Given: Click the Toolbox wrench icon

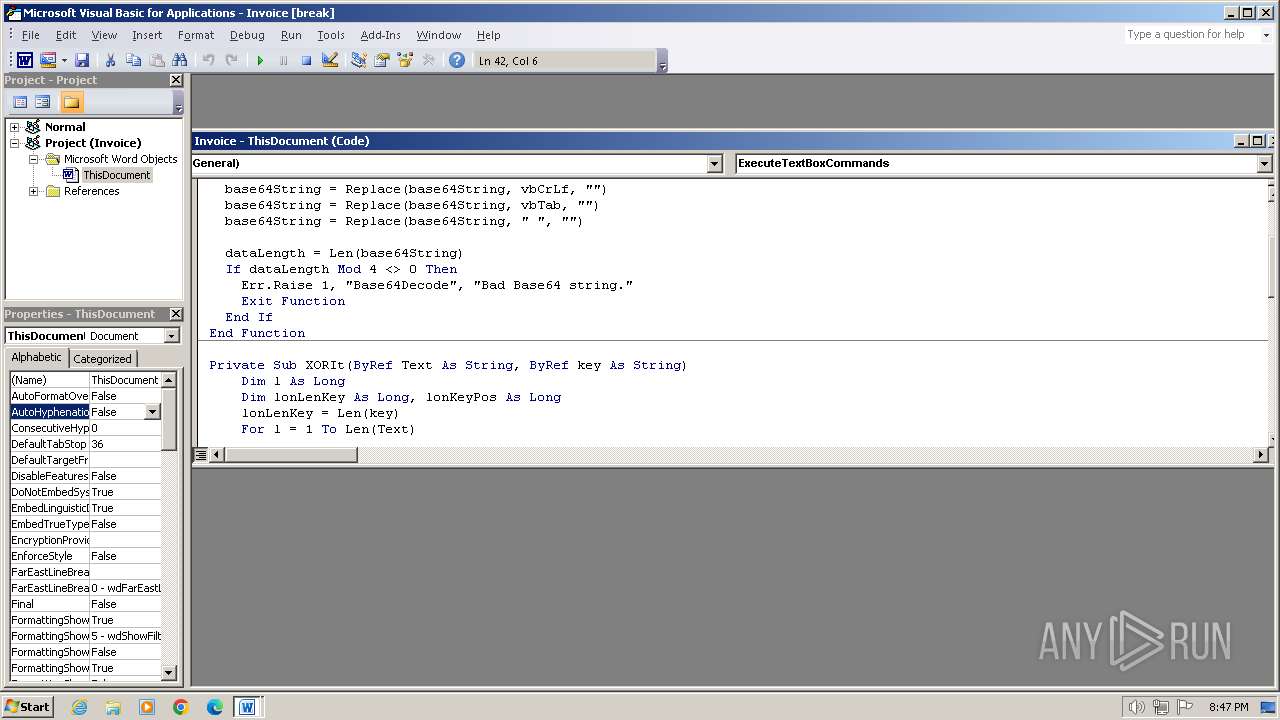Looking at the screenshot, I should (x=428, y=61).
